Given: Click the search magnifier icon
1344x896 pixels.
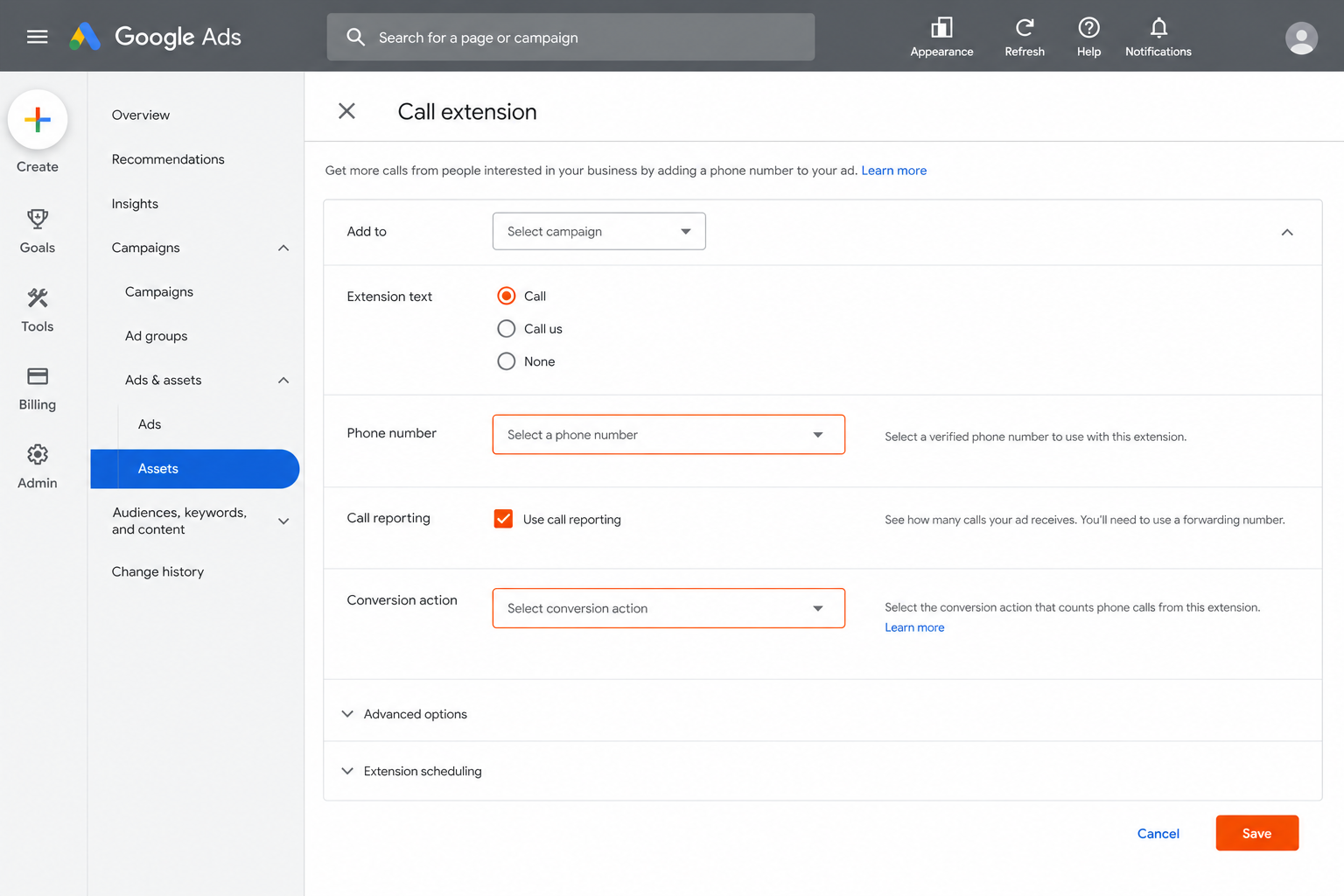Looking at the screenshot, I should click(355, 37).
